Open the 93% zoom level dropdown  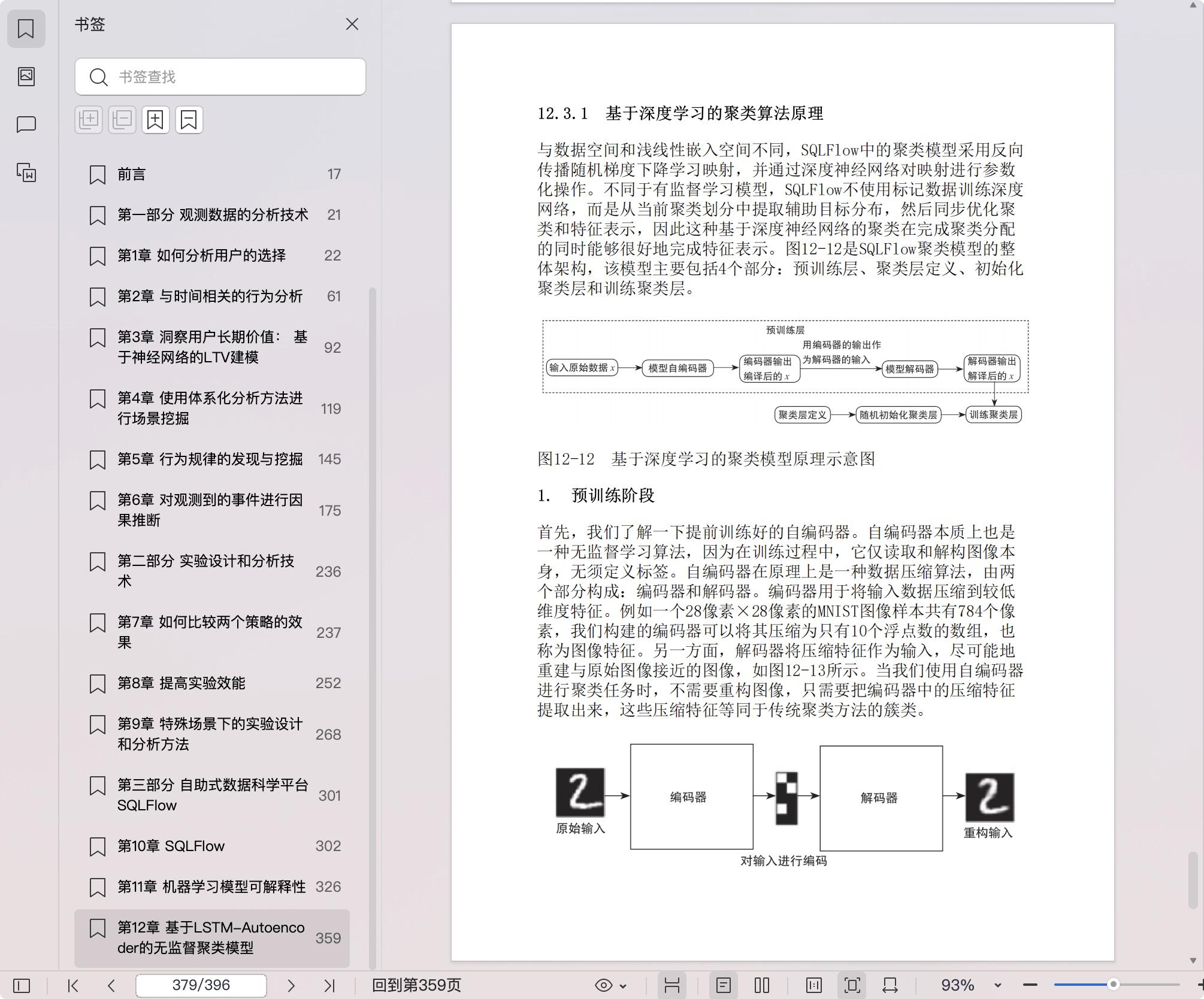point(998,985)
